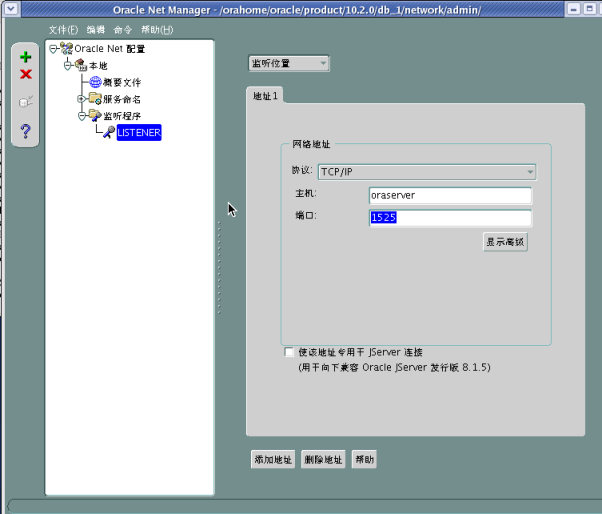The image size is (602, 514).
Task: Click the 添加地址 button
Action: 273,459
